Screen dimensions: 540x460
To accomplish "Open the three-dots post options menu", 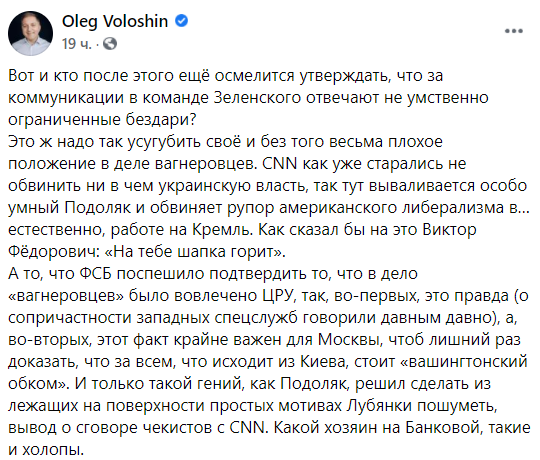I will tap(514, 31).
